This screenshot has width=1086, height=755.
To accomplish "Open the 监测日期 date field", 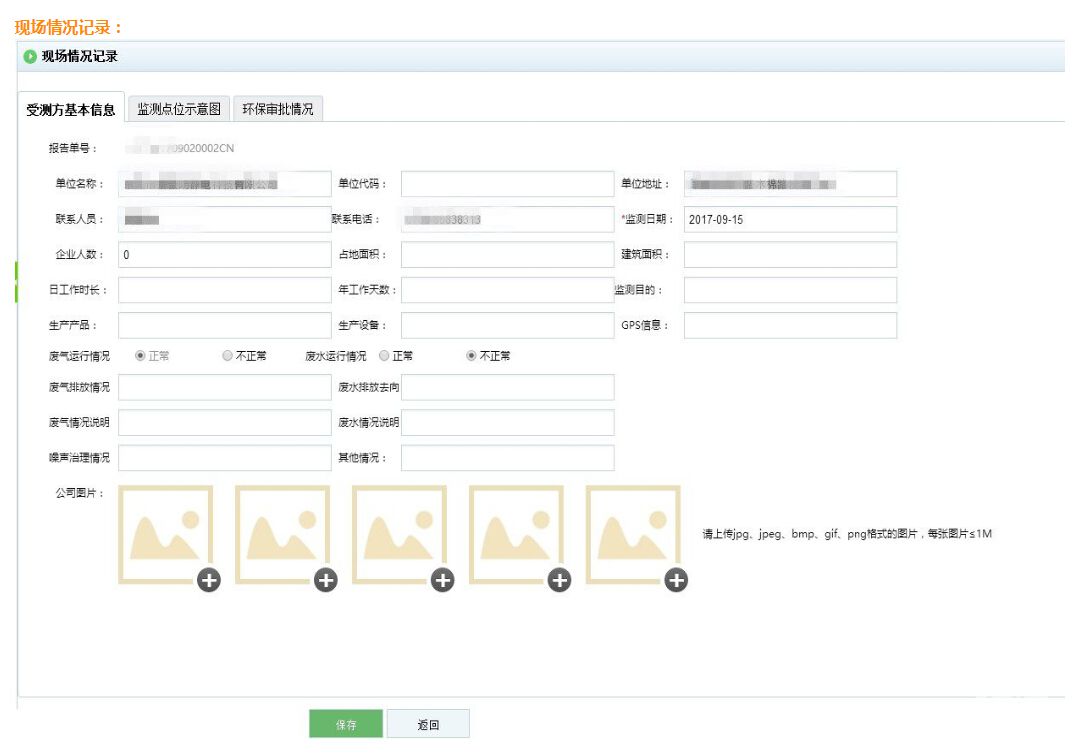I will click(x=790, y=220).
